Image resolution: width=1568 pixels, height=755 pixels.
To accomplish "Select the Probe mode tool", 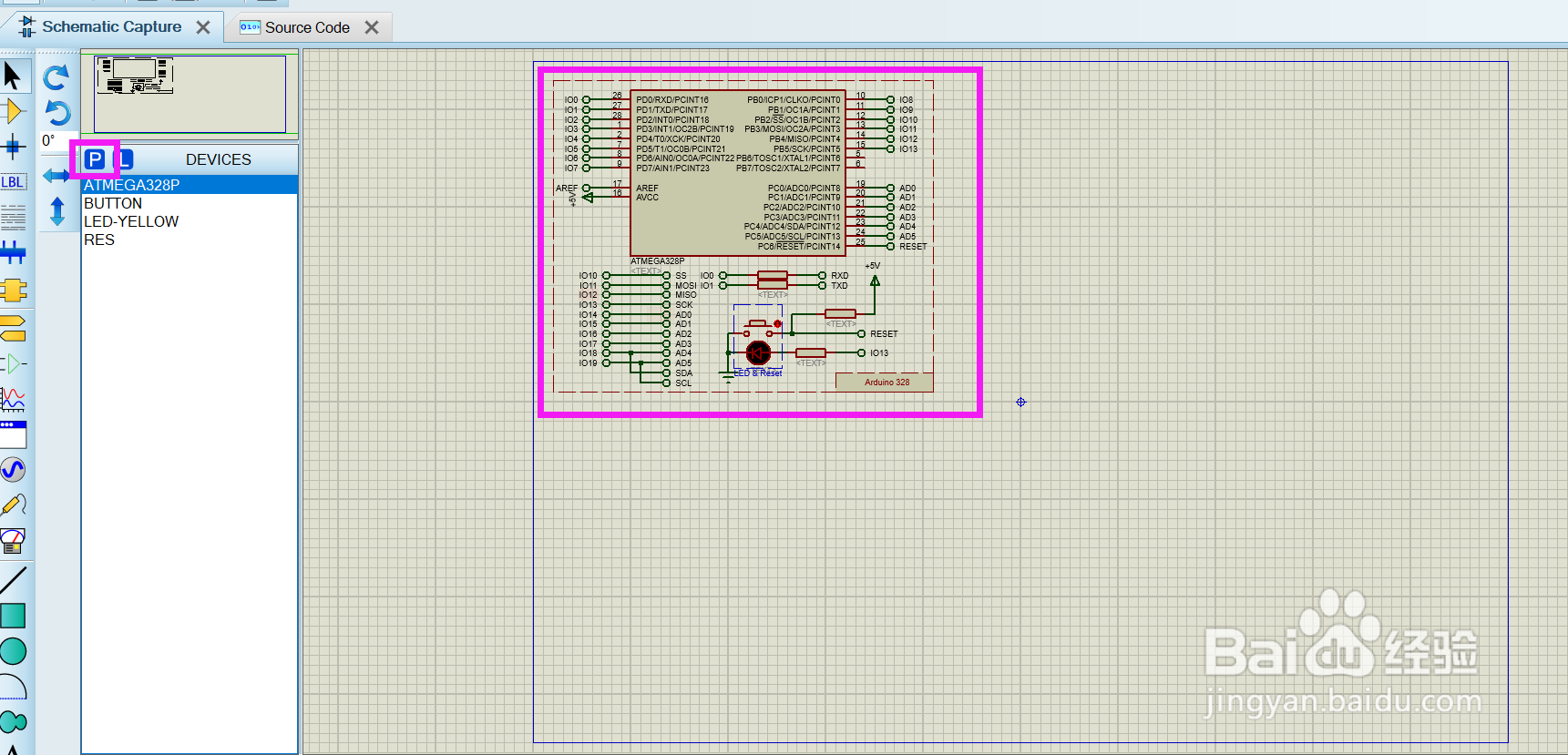I will (x=13, y=505).
